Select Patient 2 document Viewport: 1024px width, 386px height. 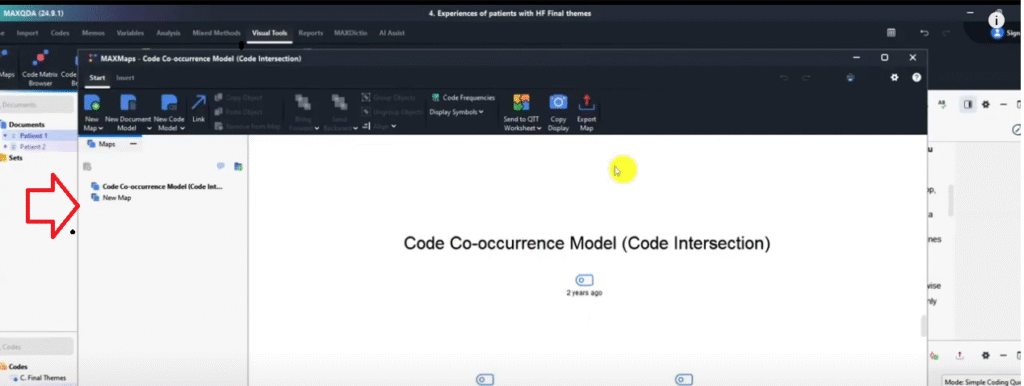[x=33, y=147]
